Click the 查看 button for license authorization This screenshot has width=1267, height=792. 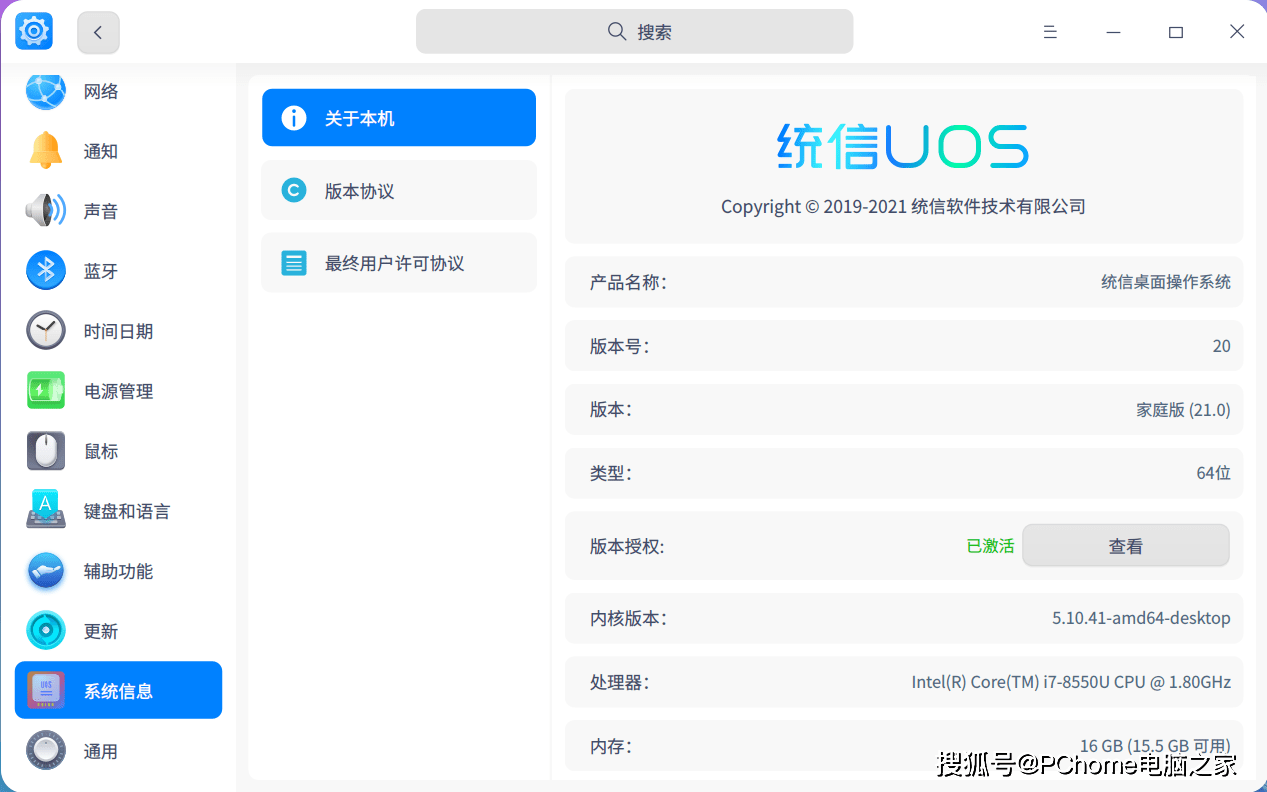click(1126, 546)
